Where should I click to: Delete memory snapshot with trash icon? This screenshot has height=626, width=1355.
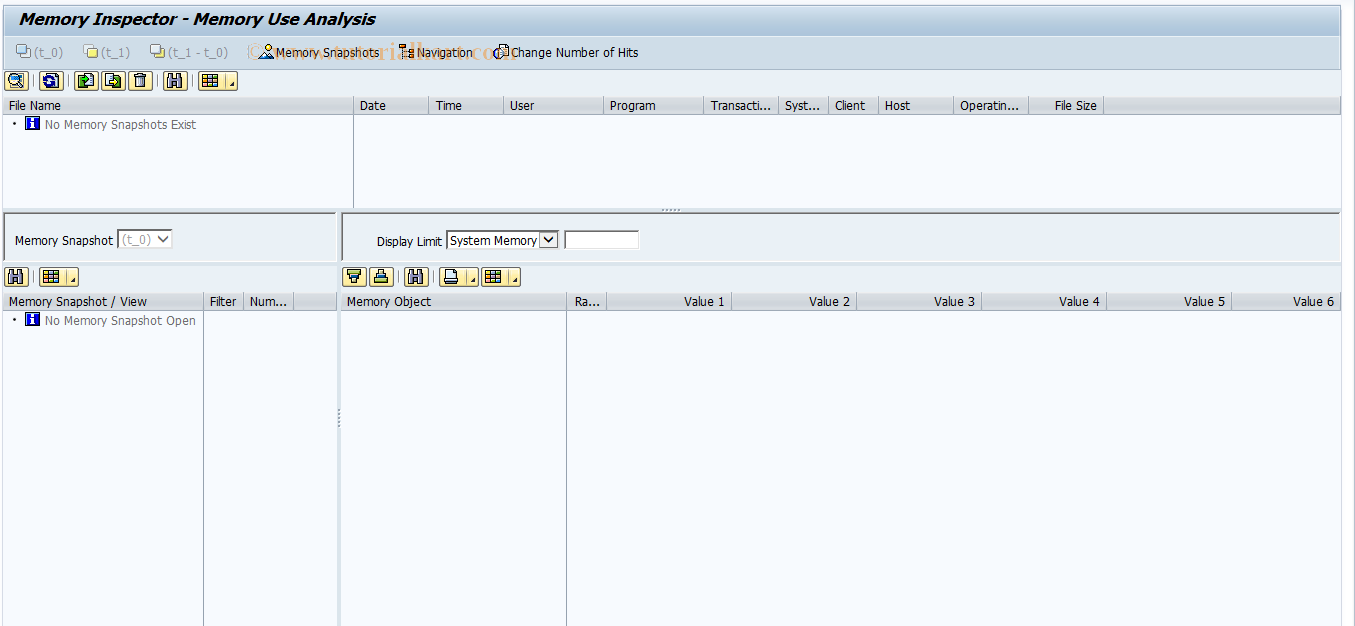(140, 81)
